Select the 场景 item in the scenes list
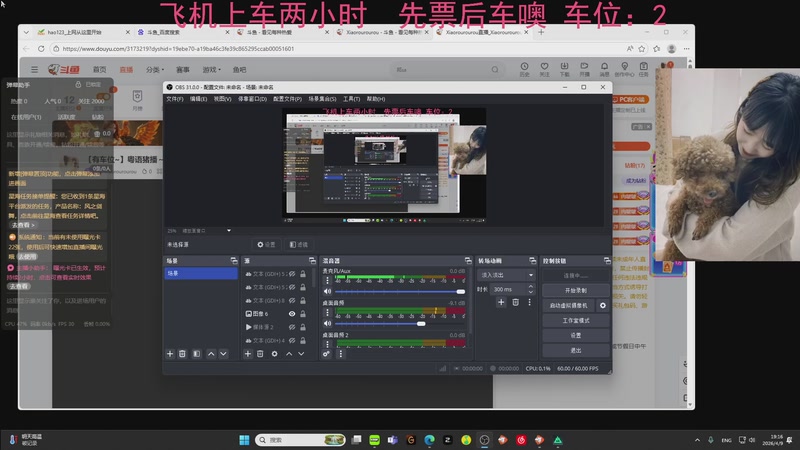The width and height of the screenshot is (800, 450). tap(201, 273)
